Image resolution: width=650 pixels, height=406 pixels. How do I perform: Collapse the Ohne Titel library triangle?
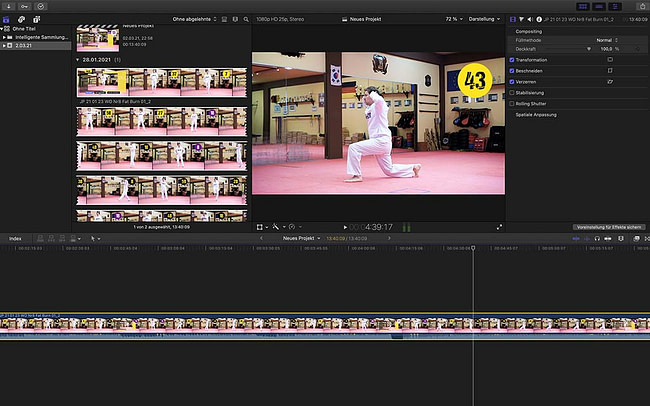pyautogui.click(x=2, y=29)
